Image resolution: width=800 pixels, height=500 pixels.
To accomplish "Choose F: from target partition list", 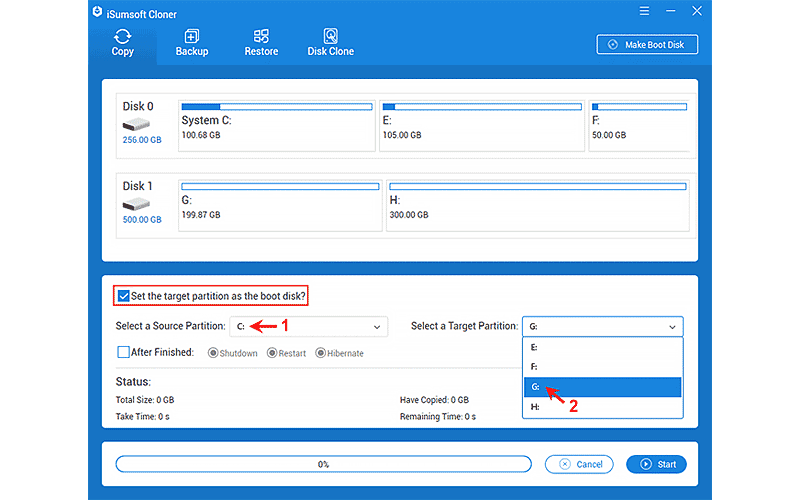I will point(603,367).
